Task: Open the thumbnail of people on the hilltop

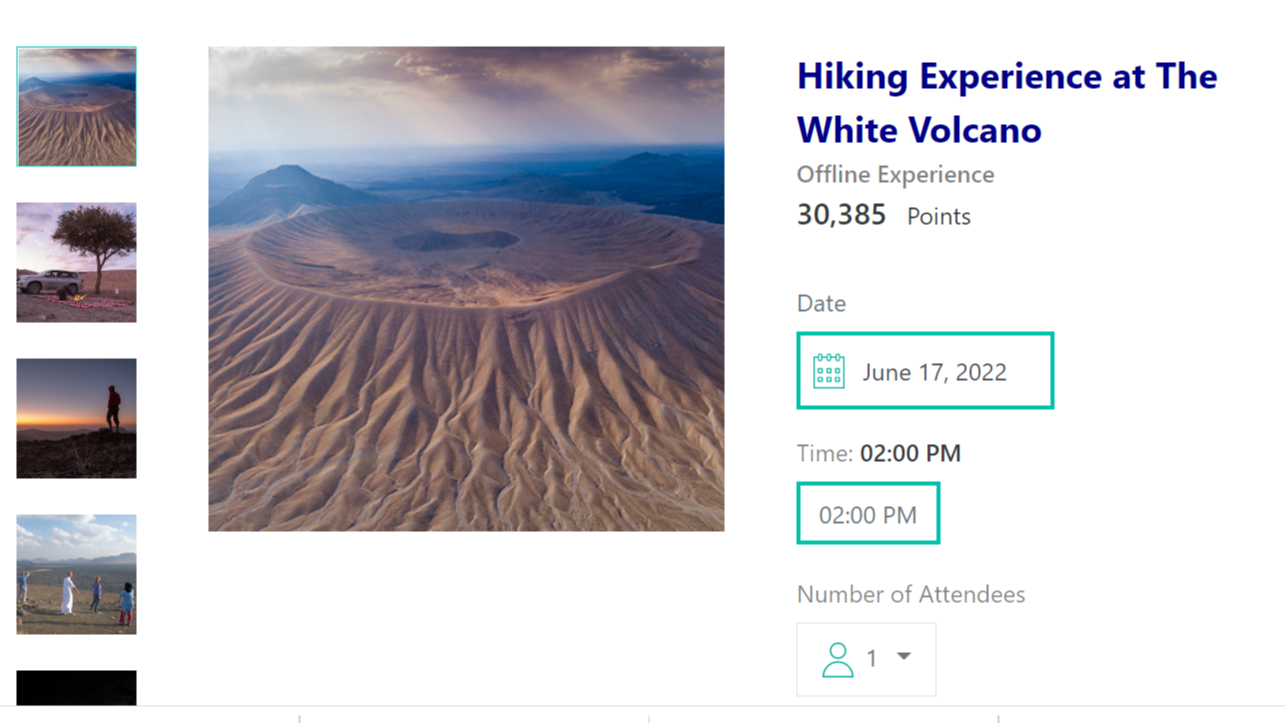Action: tap(76, 574)
